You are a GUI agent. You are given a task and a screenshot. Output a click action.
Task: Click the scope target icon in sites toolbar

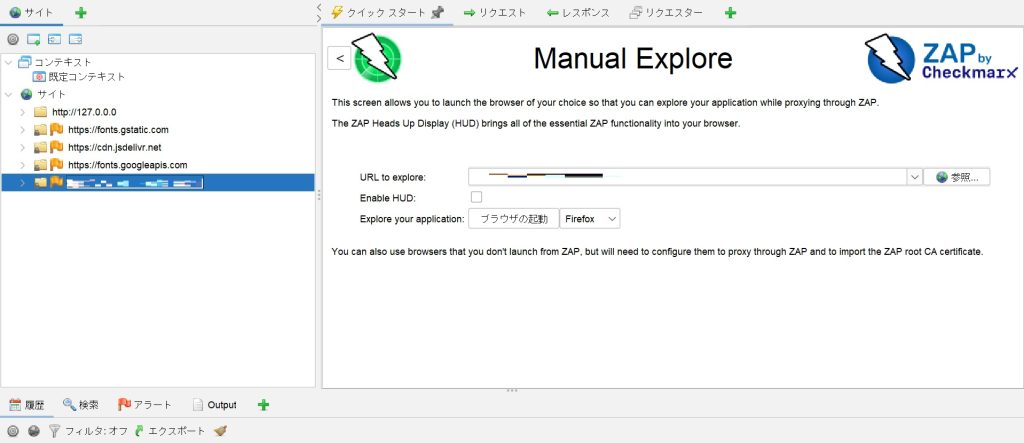point(12,39)
